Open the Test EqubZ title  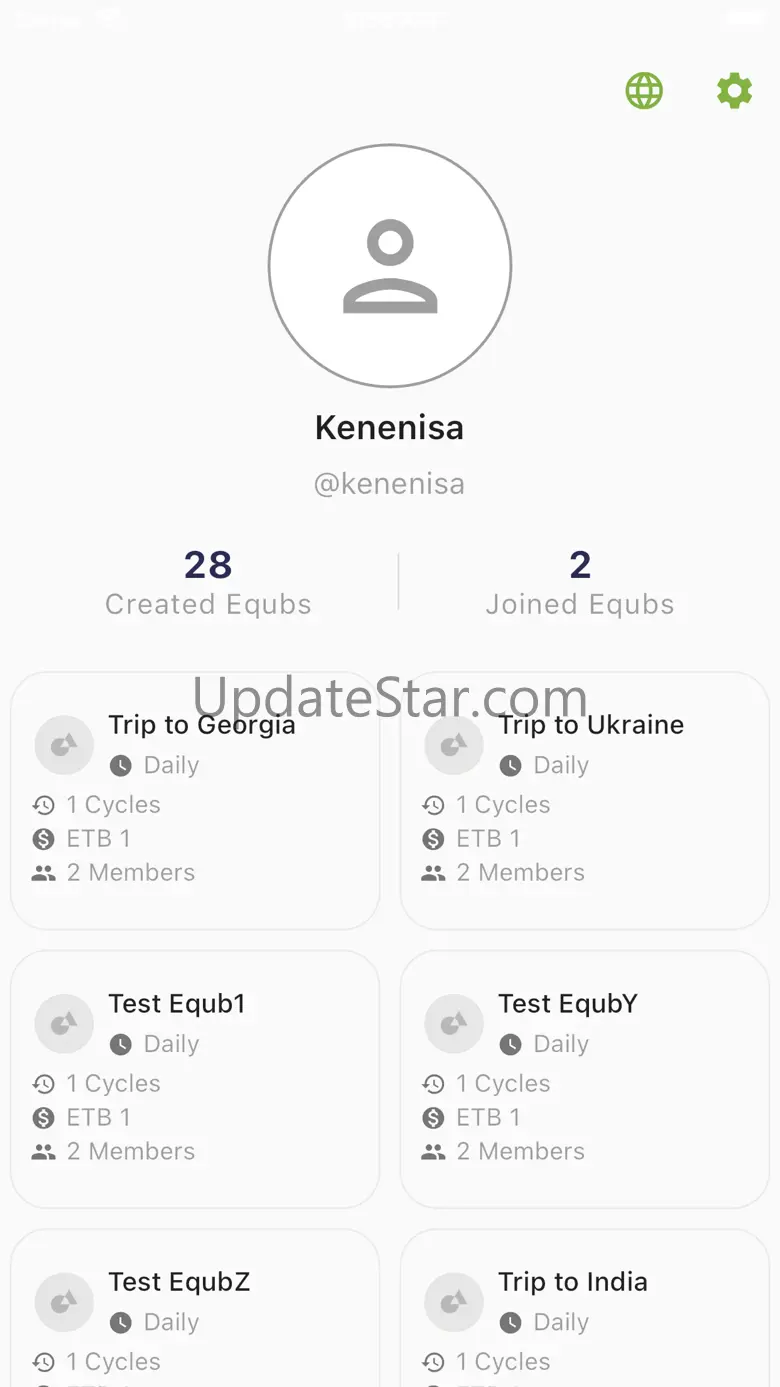point(179,1282)
